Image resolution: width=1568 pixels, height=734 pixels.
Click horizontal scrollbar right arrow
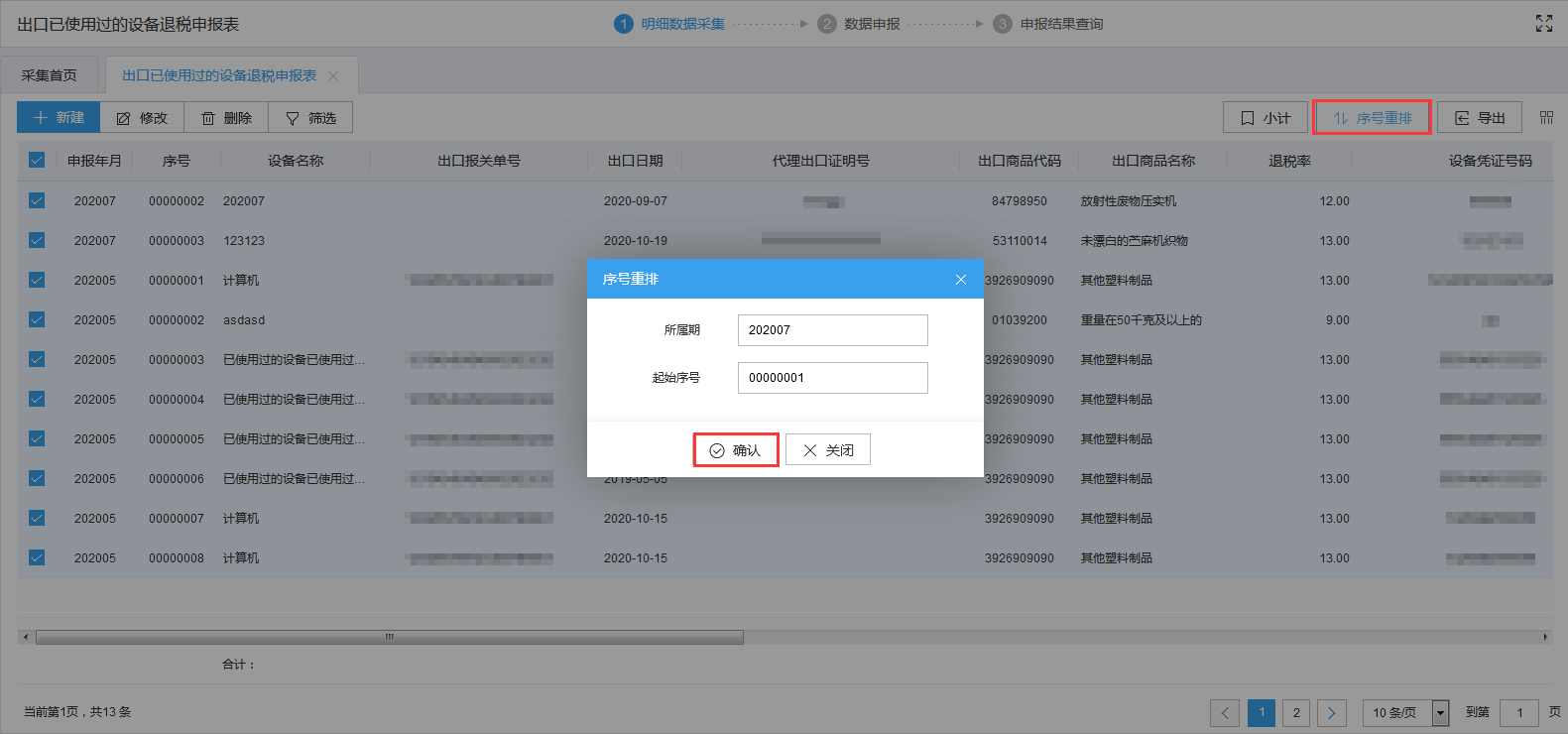tap(1545, 637)
